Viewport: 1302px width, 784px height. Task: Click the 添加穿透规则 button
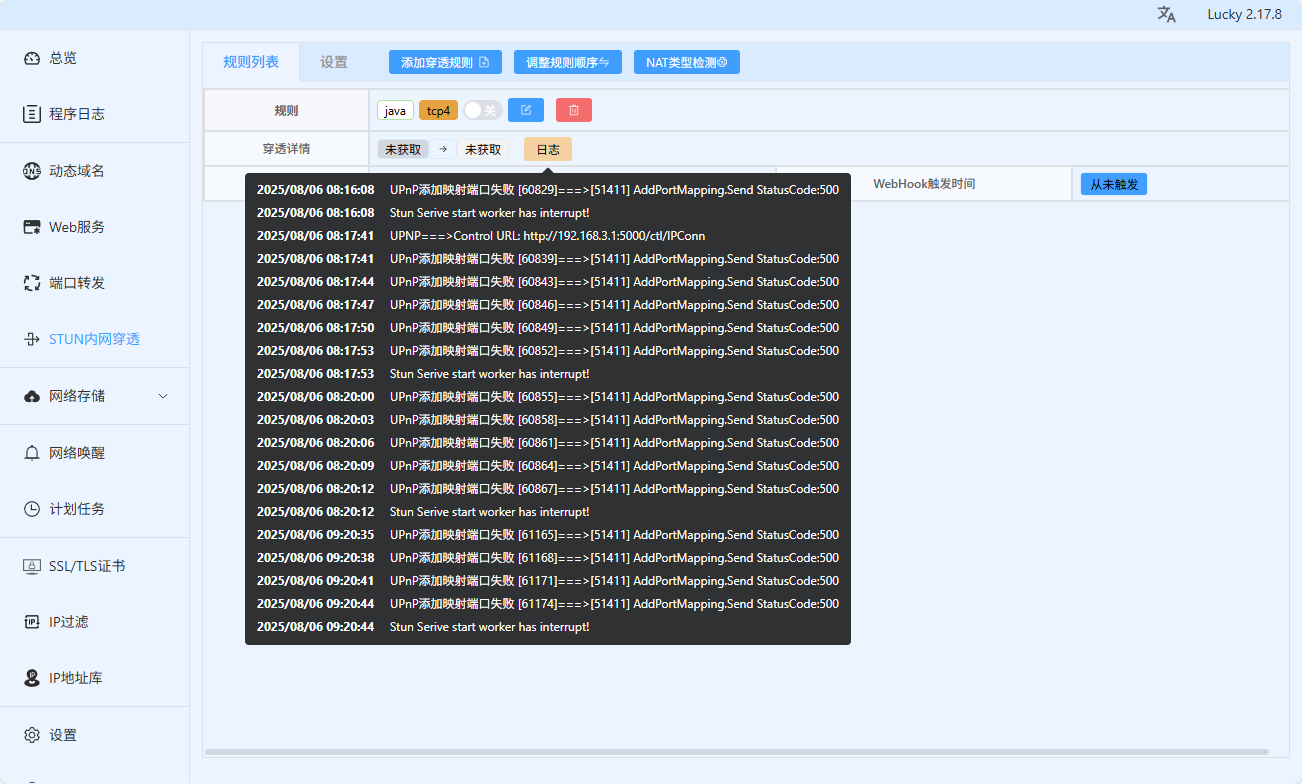[x=445, y=62]
